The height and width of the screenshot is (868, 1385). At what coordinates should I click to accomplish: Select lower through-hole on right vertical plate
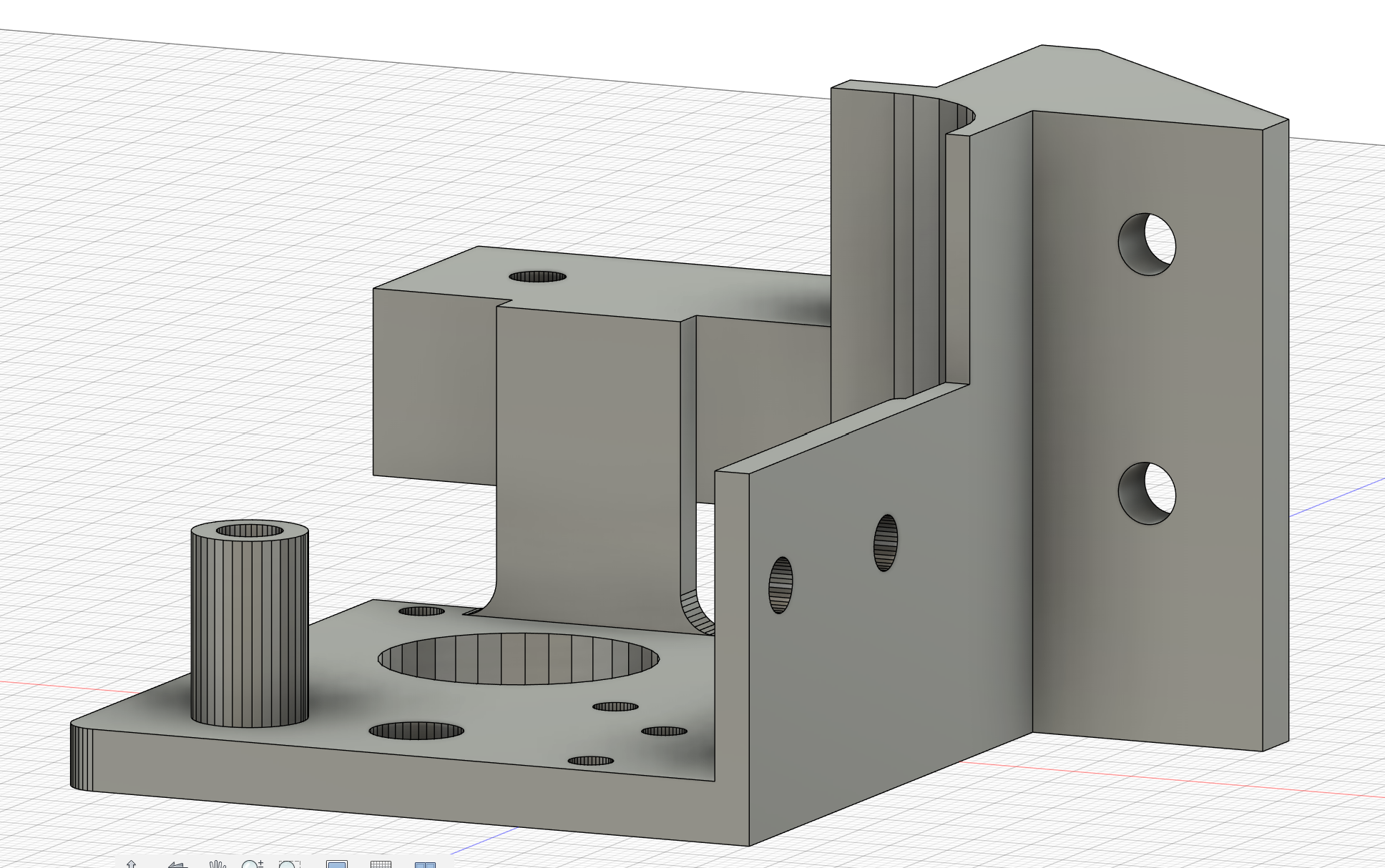[x=1147, y=493]
